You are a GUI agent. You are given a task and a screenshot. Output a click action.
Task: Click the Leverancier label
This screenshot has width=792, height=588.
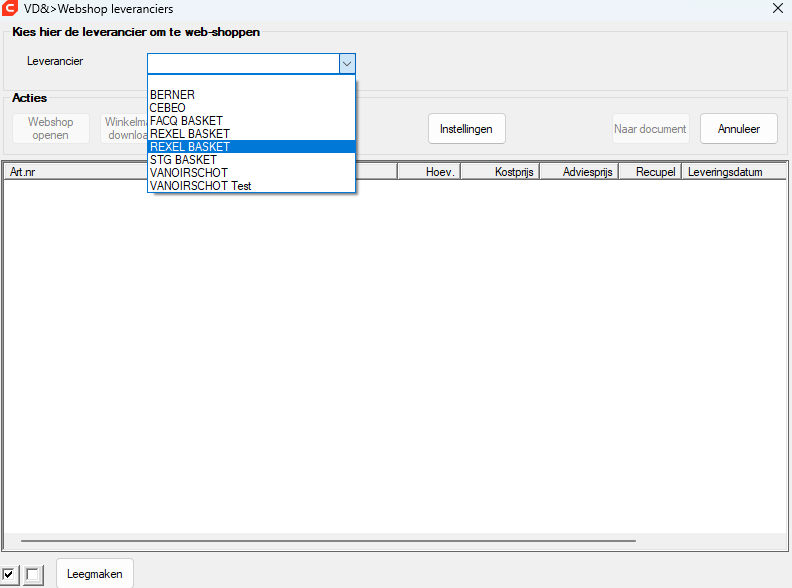point(55,61)
